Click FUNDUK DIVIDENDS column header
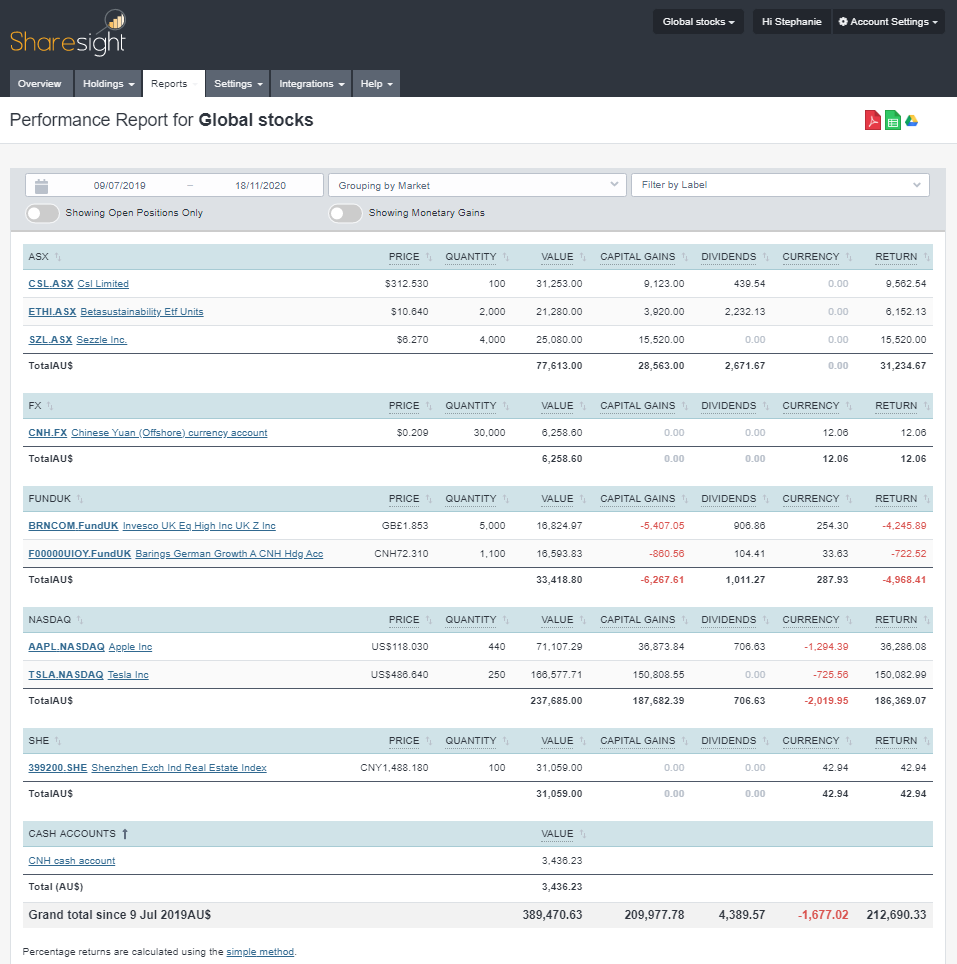This screenshot has height=964, width=957. (x=728, y=499)
